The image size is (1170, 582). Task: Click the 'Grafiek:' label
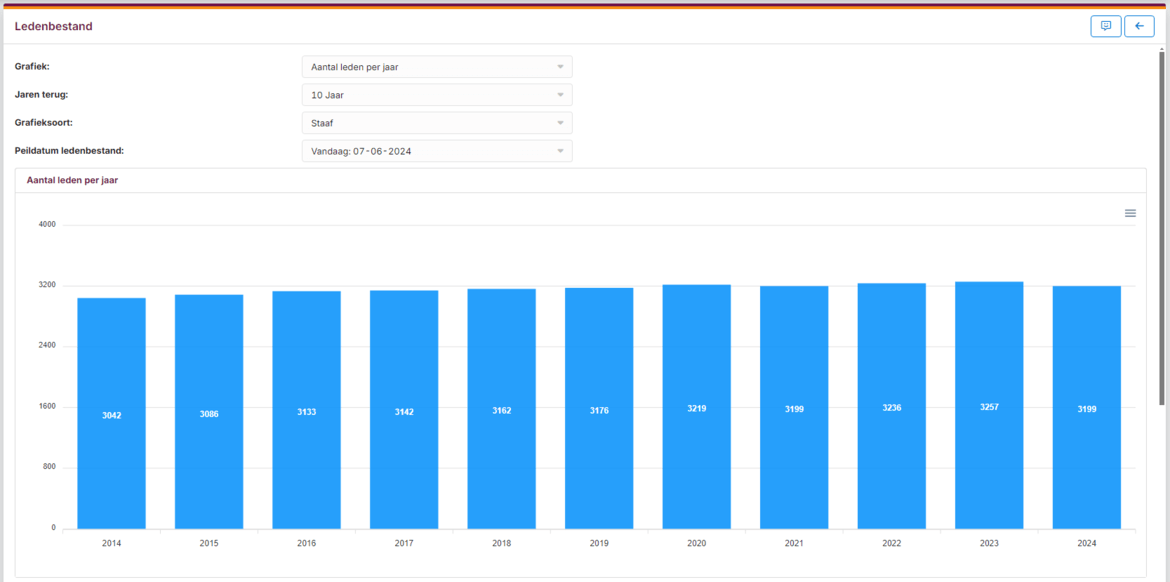32,66
